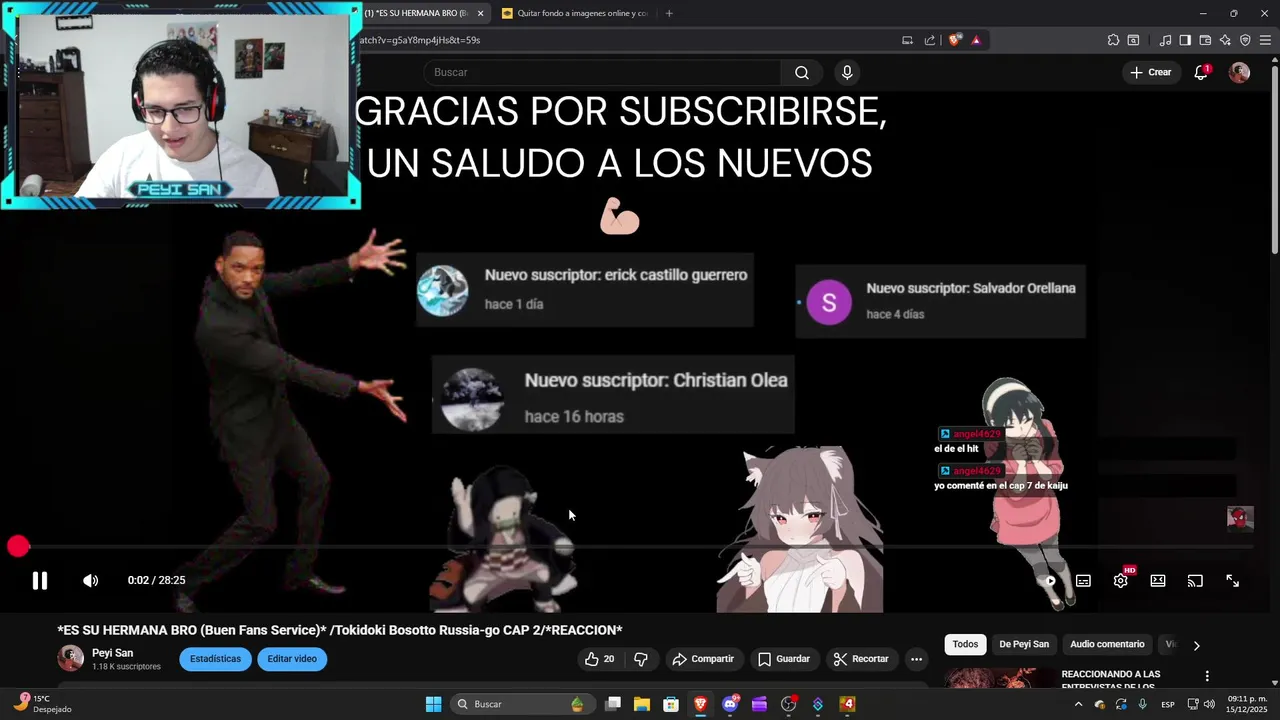1280x720 pixels.
Task: Toggle the autoplay switch in player controls
Action: (1048, 580)
